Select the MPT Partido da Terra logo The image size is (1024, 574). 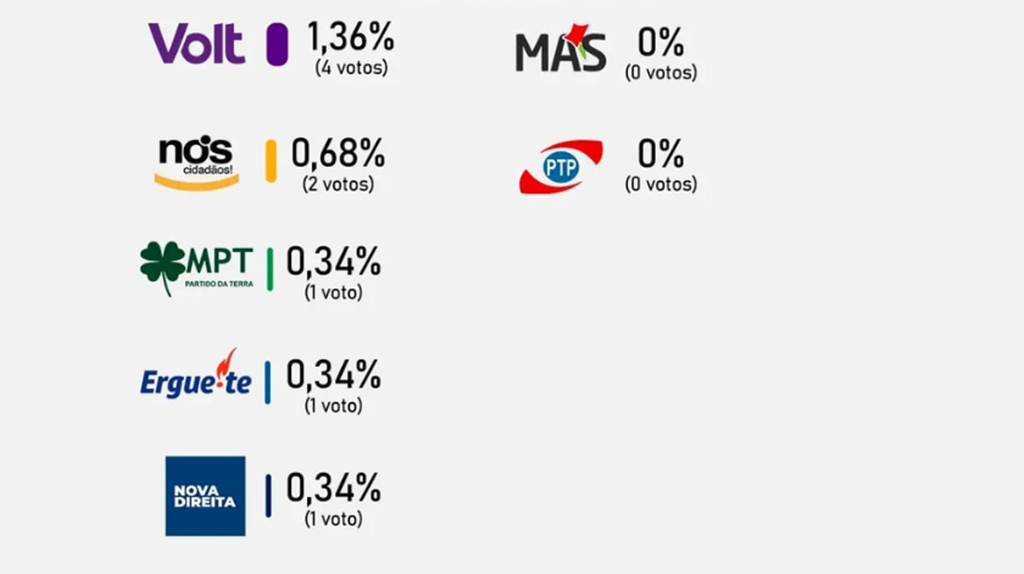196,267
